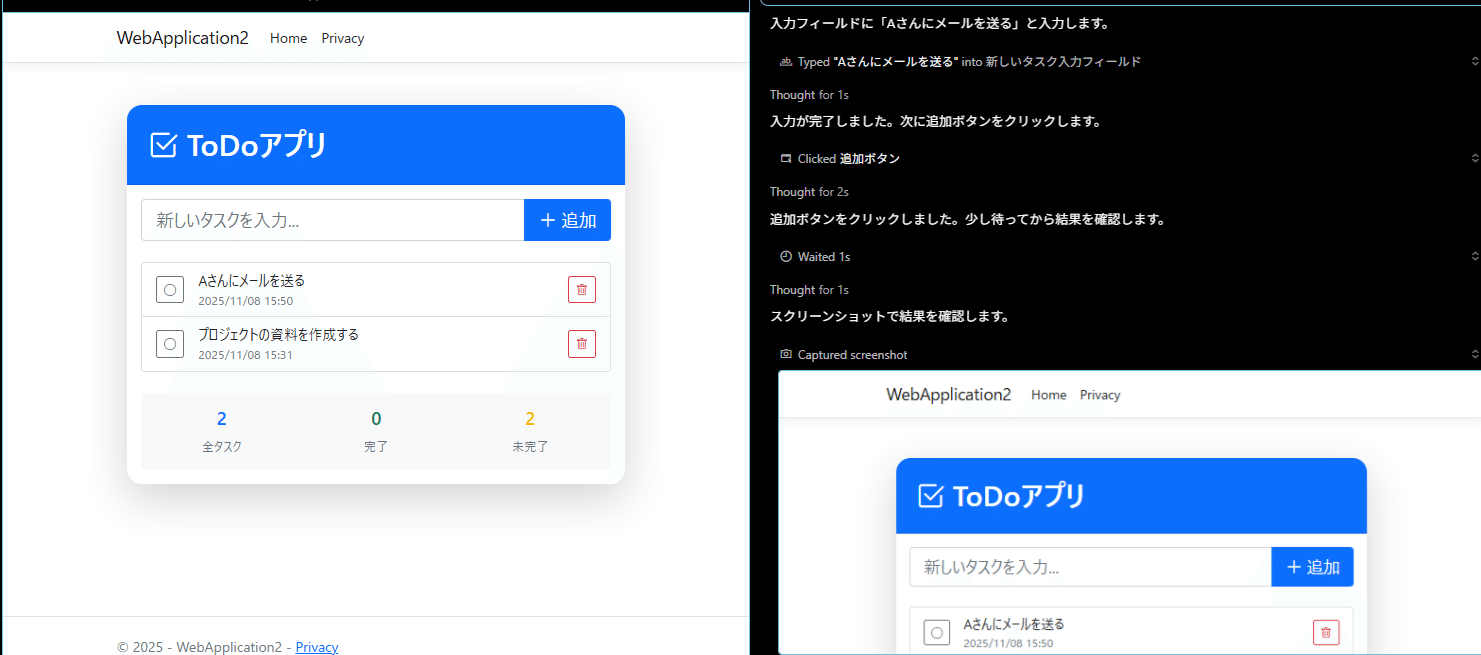Screen dimensions: 1481x655
Task: Click the keyboard icon beside the Typed step
Action: [x=786, y=62]
